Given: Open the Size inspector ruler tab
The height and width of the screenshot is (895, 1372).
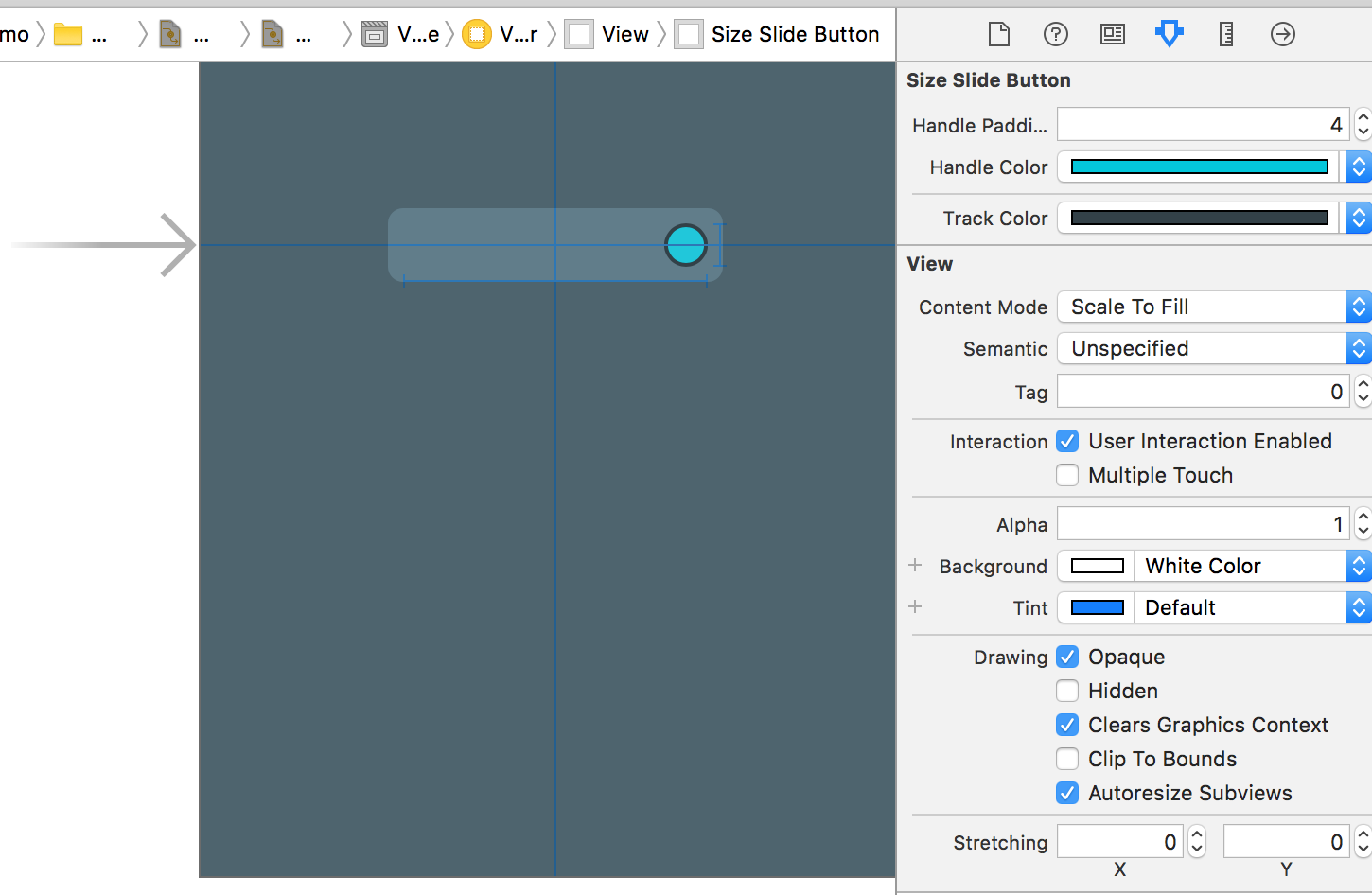Looking at the screenshot, I should click(x=1226, y=35).
